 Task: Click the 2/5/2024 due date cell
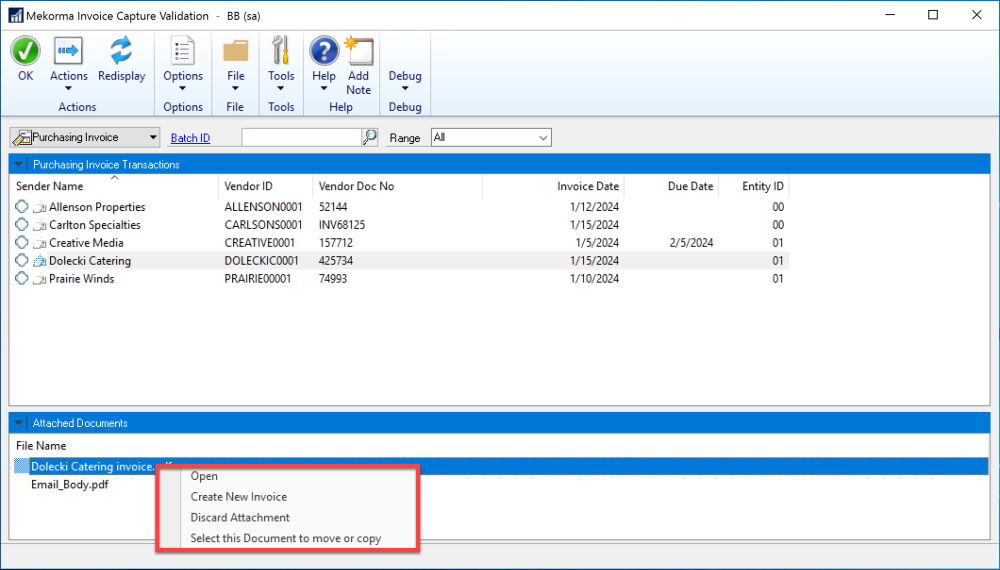691,243
